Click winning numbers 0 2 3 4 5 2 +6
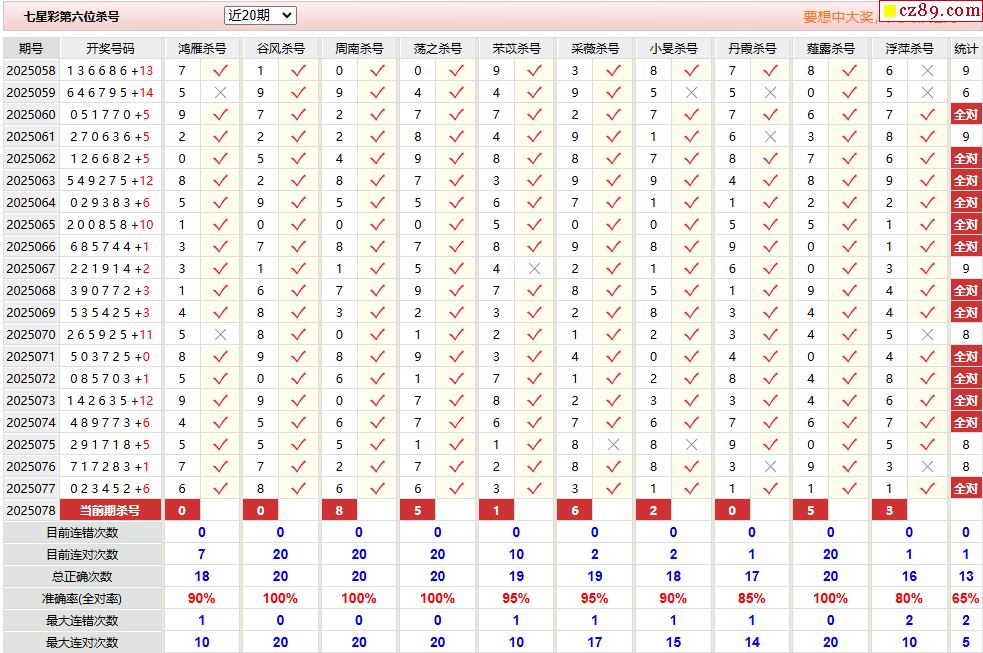This screenshot has height=653, width=983. point(110,489)
